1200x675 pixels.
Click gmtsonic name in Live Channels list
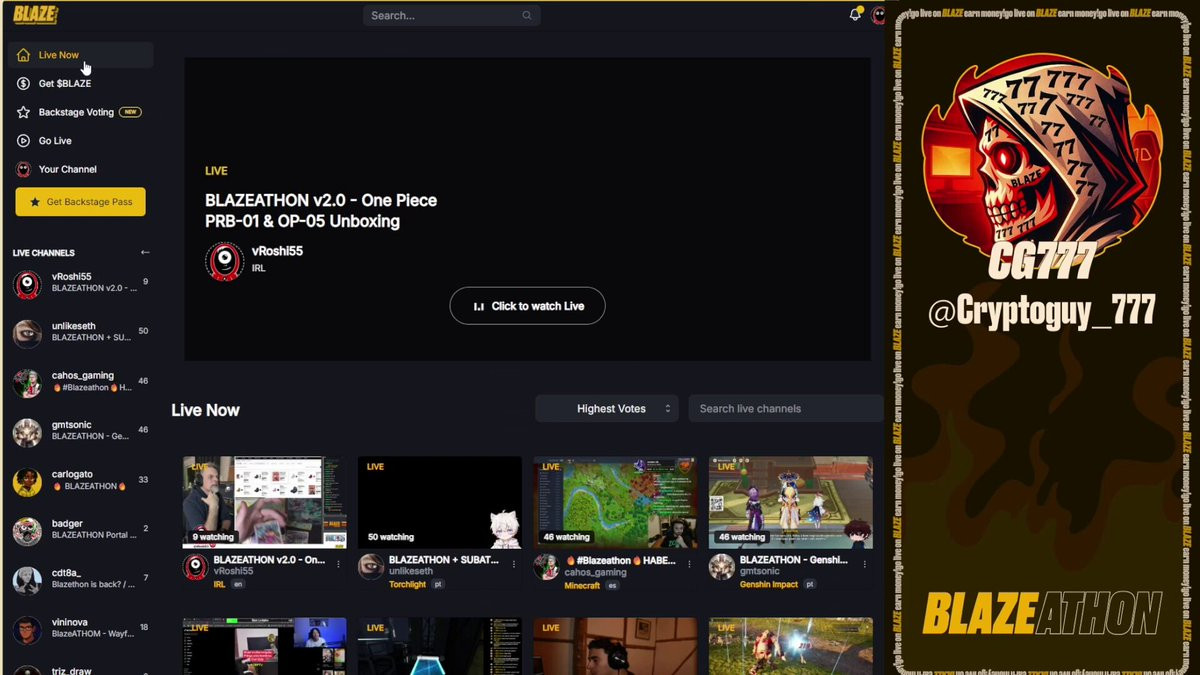pyautogui.click(x=72, y=425)
